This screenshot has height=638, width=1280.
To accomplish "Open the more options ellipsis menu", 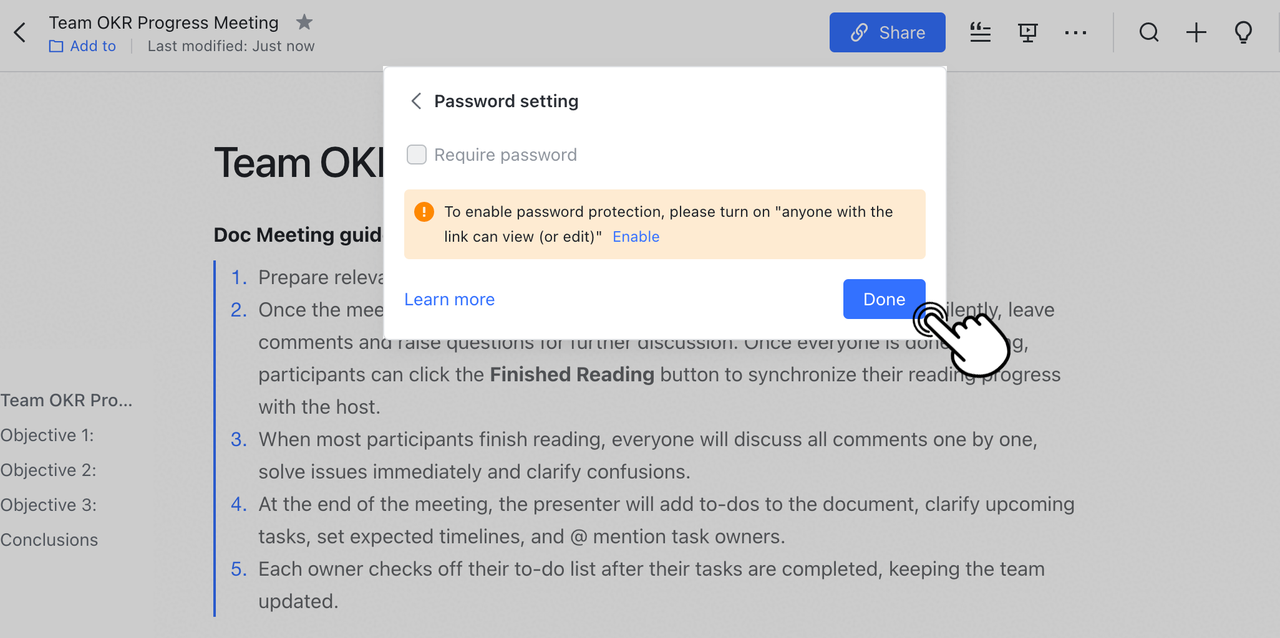I will tap(1075, 33).
